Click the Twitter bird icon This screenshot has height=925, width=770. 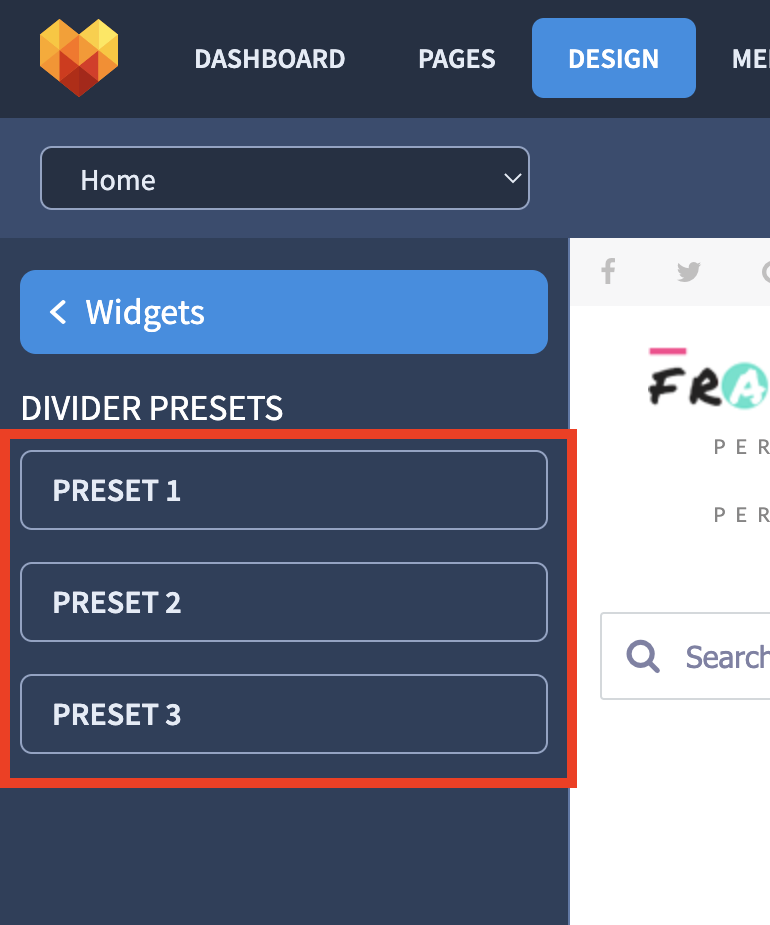click(x=689, y=271)
